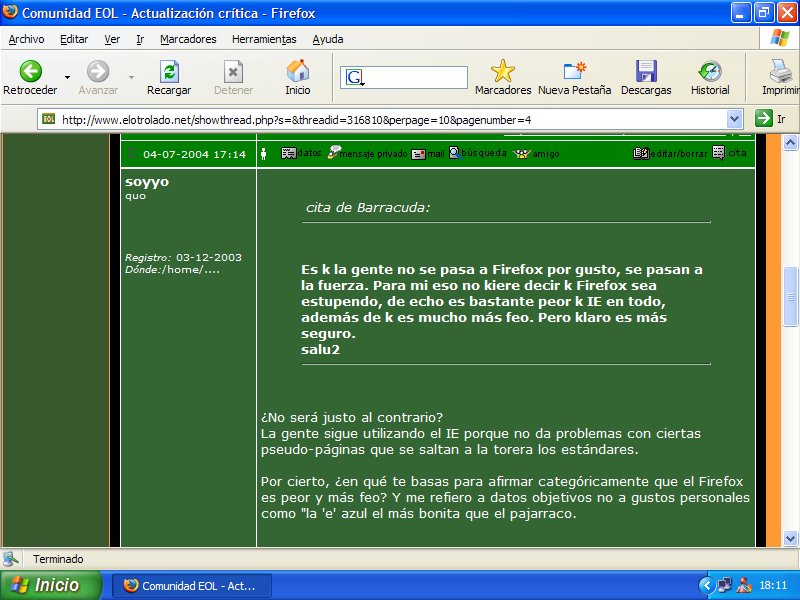Viewport: 800px width, 600px height.
Task: Open the Retroceder history dropdown arrow
Action: point(67,78)
